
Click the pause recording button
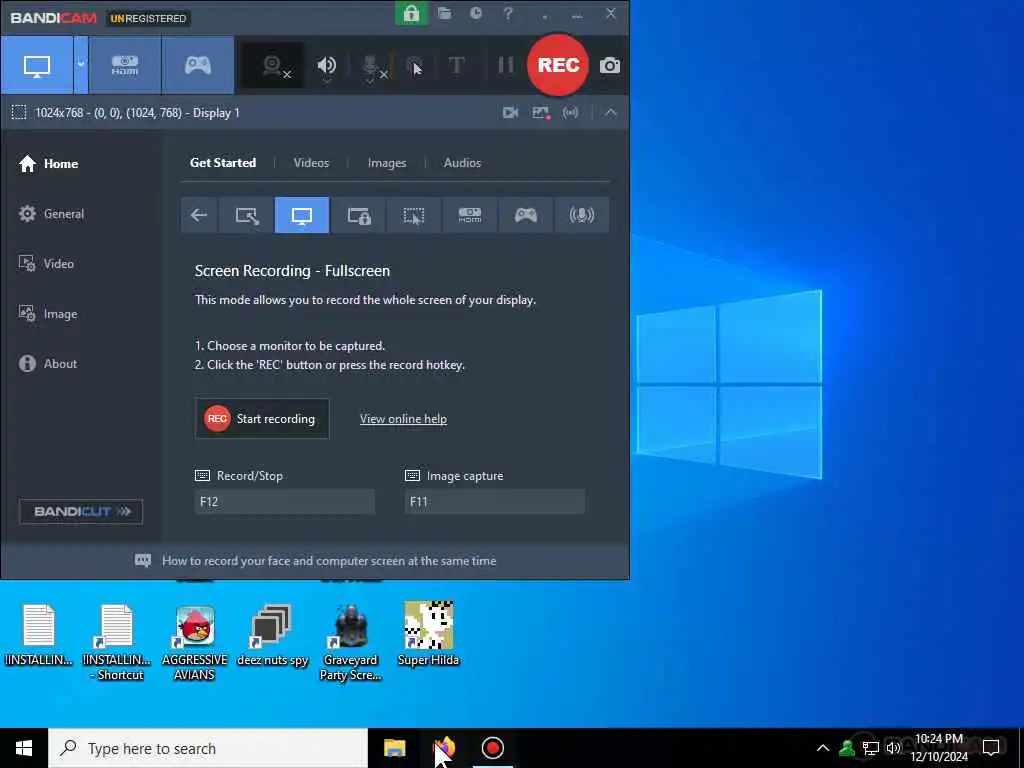[505, 65]
